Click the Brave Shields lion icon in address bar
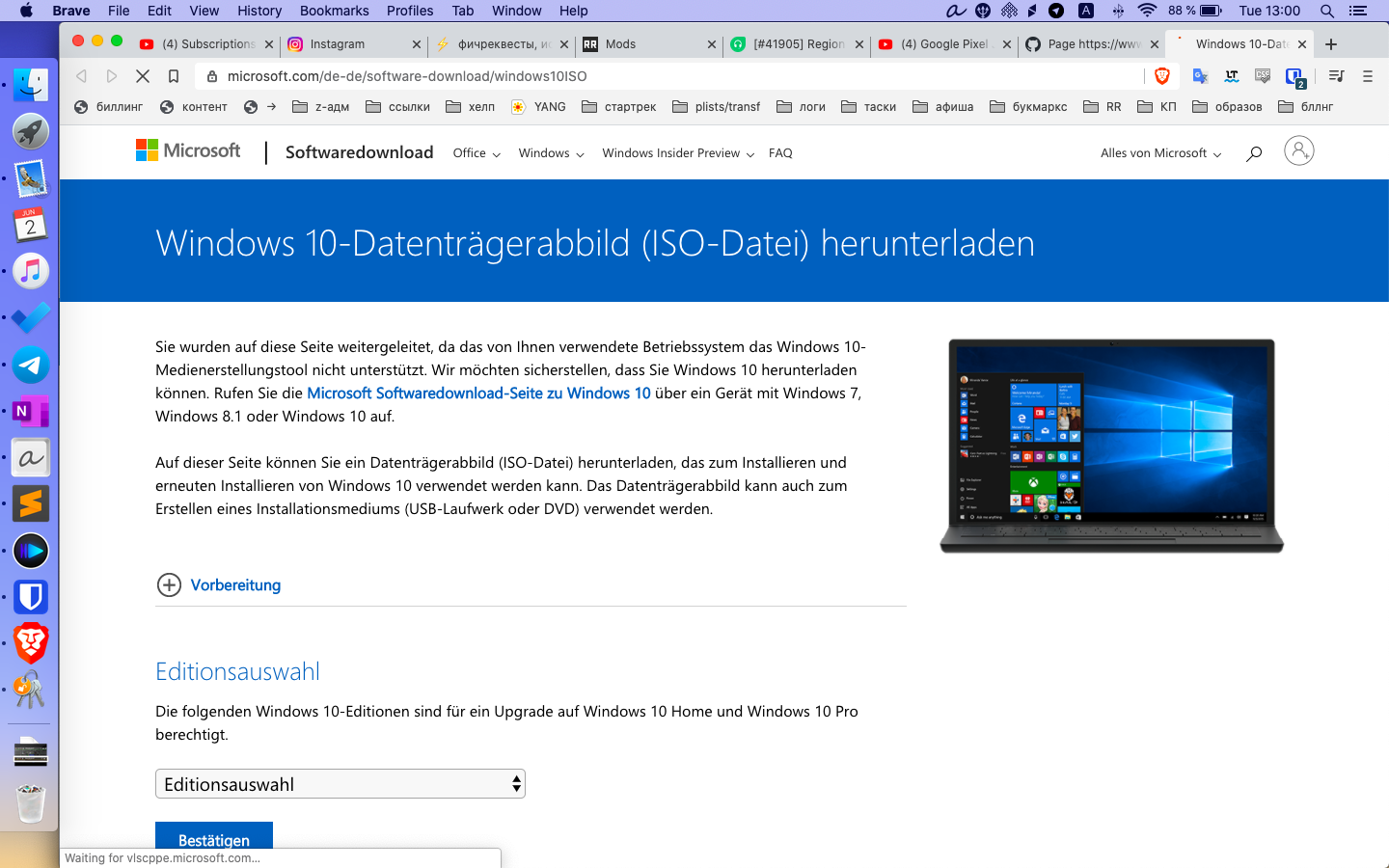Image resolution: width=1389 pixels, height=868 pixels. (x=1162, y=76)
